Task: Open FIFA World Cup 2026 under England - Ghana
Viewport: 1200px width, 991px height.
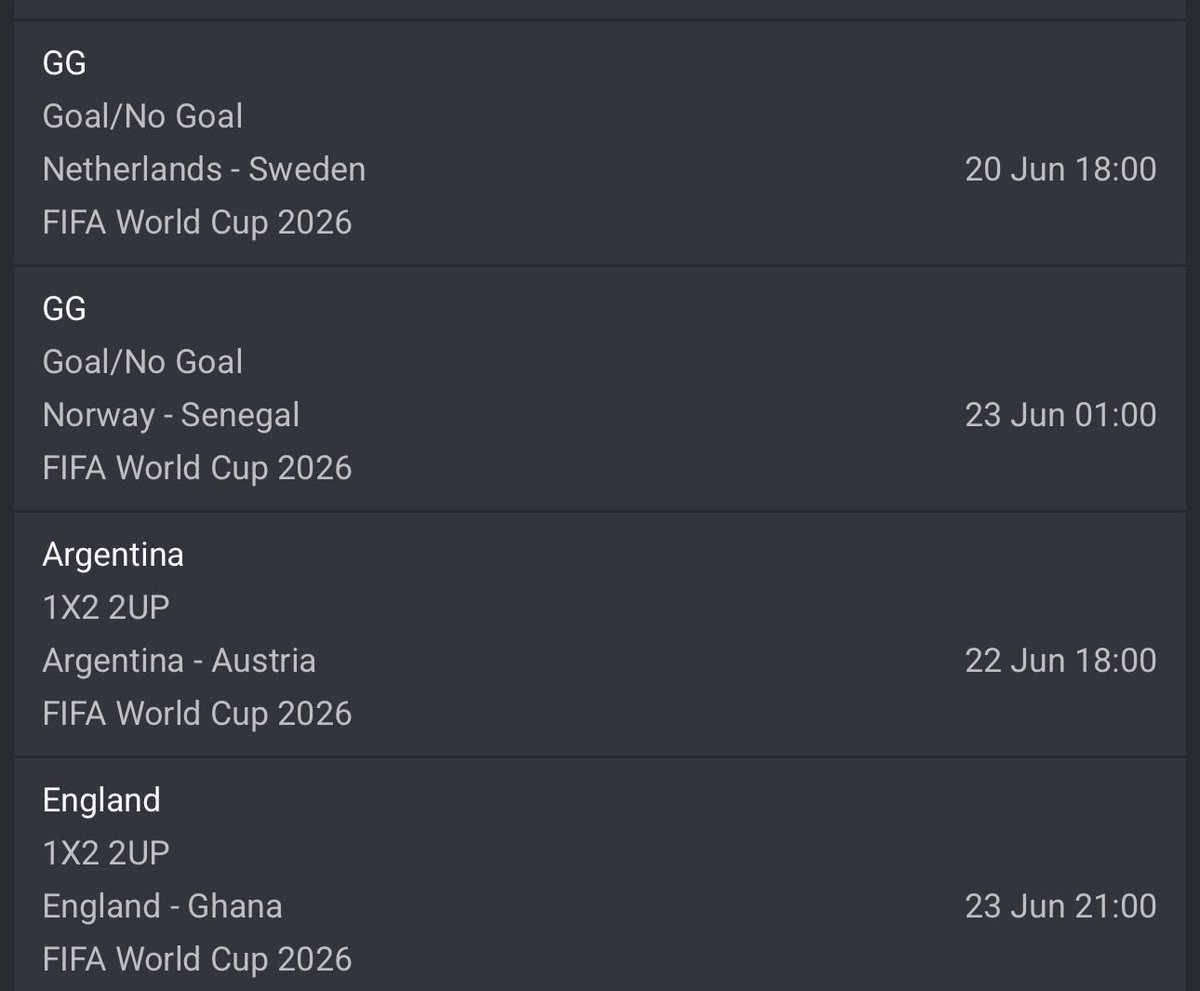Action: click(197, 960)
